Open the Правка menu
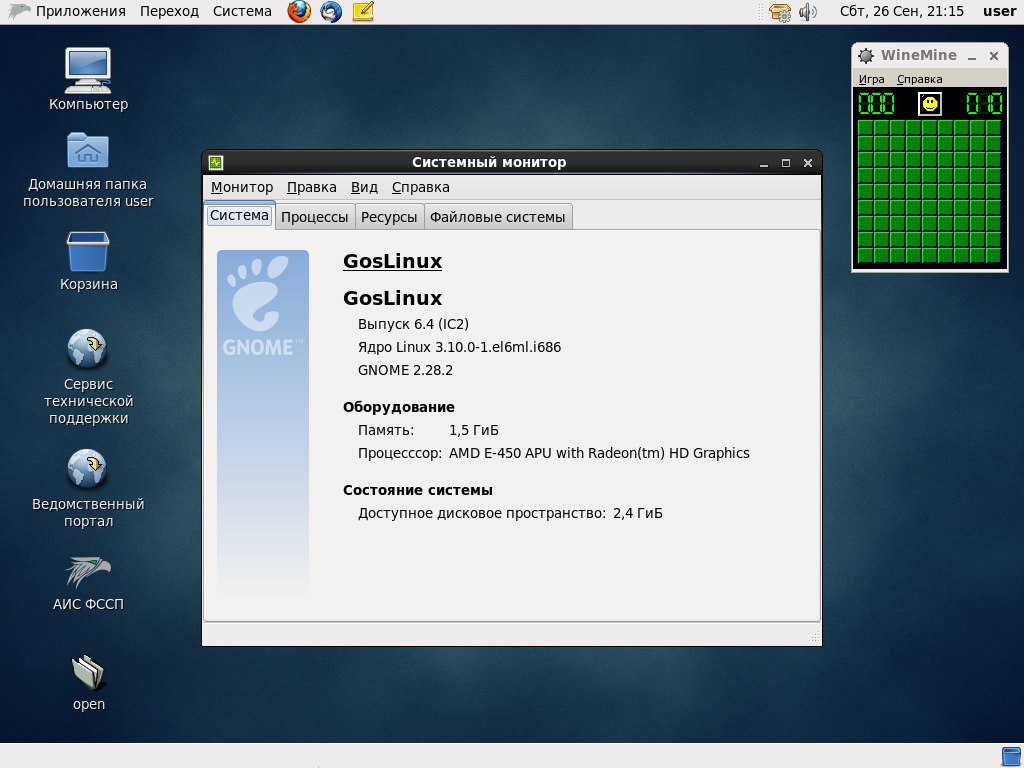This screenshot has width=1024, height=768. coord(312,187)
